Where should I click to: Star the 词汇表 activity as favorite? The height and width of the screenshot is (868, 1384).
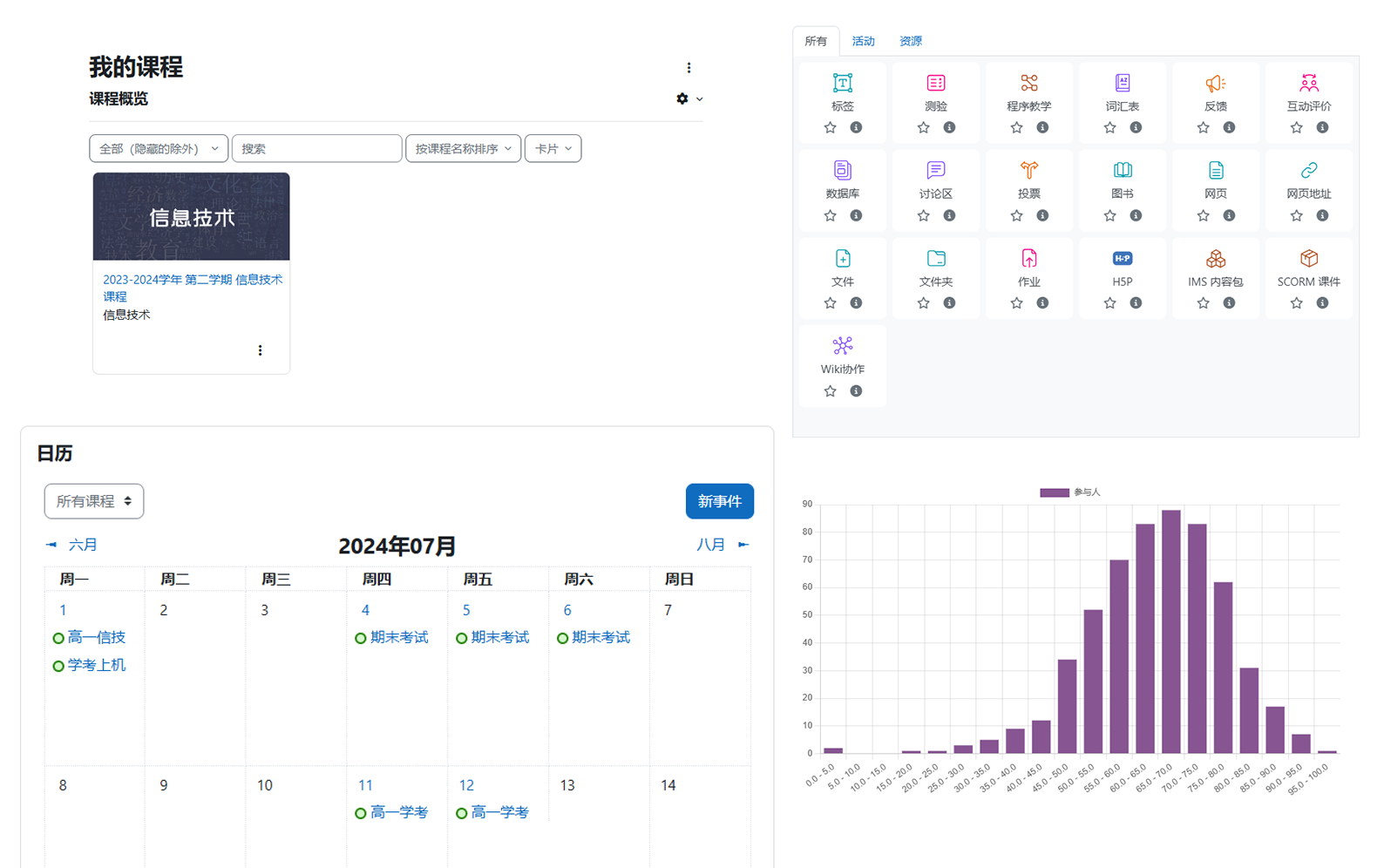(1109, 127)
